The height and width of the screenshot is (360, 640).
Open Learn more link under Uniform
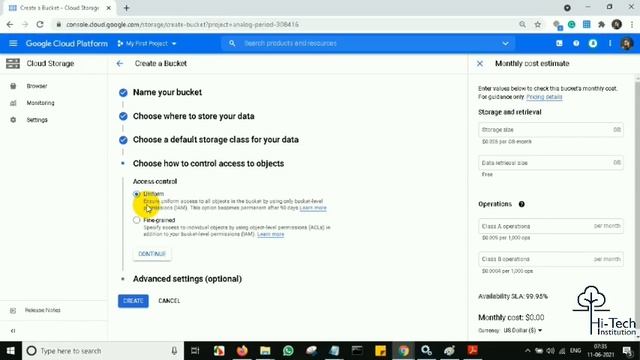click(x=313, y=208)
